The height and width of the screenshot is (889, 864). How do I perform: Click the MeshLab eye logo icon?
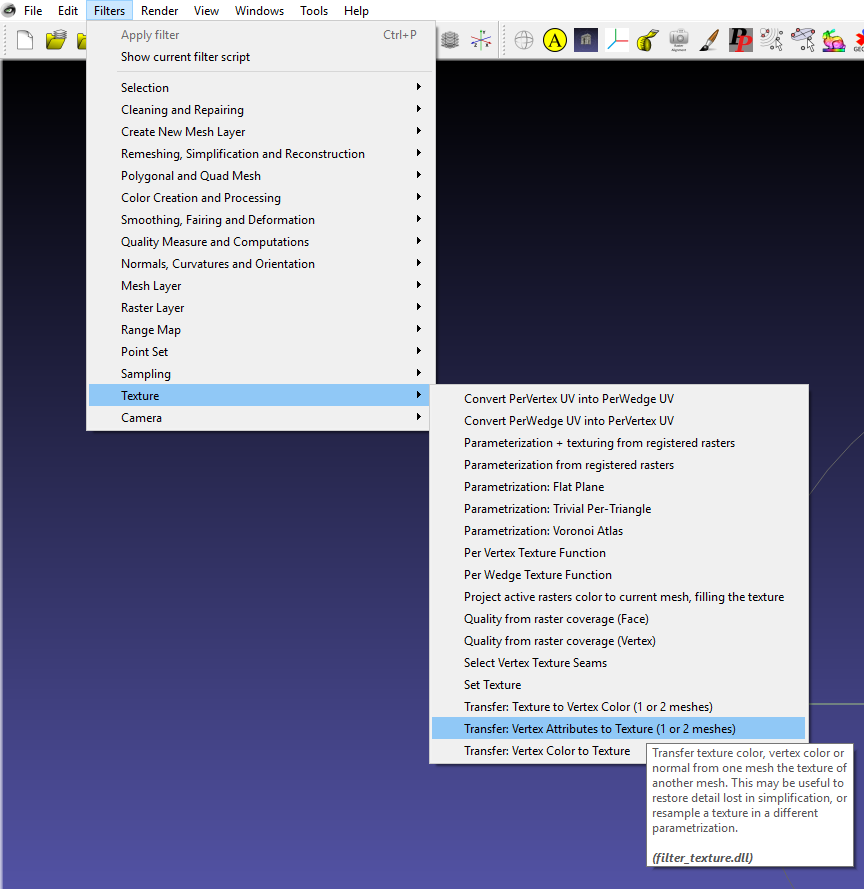click(9, 10)
